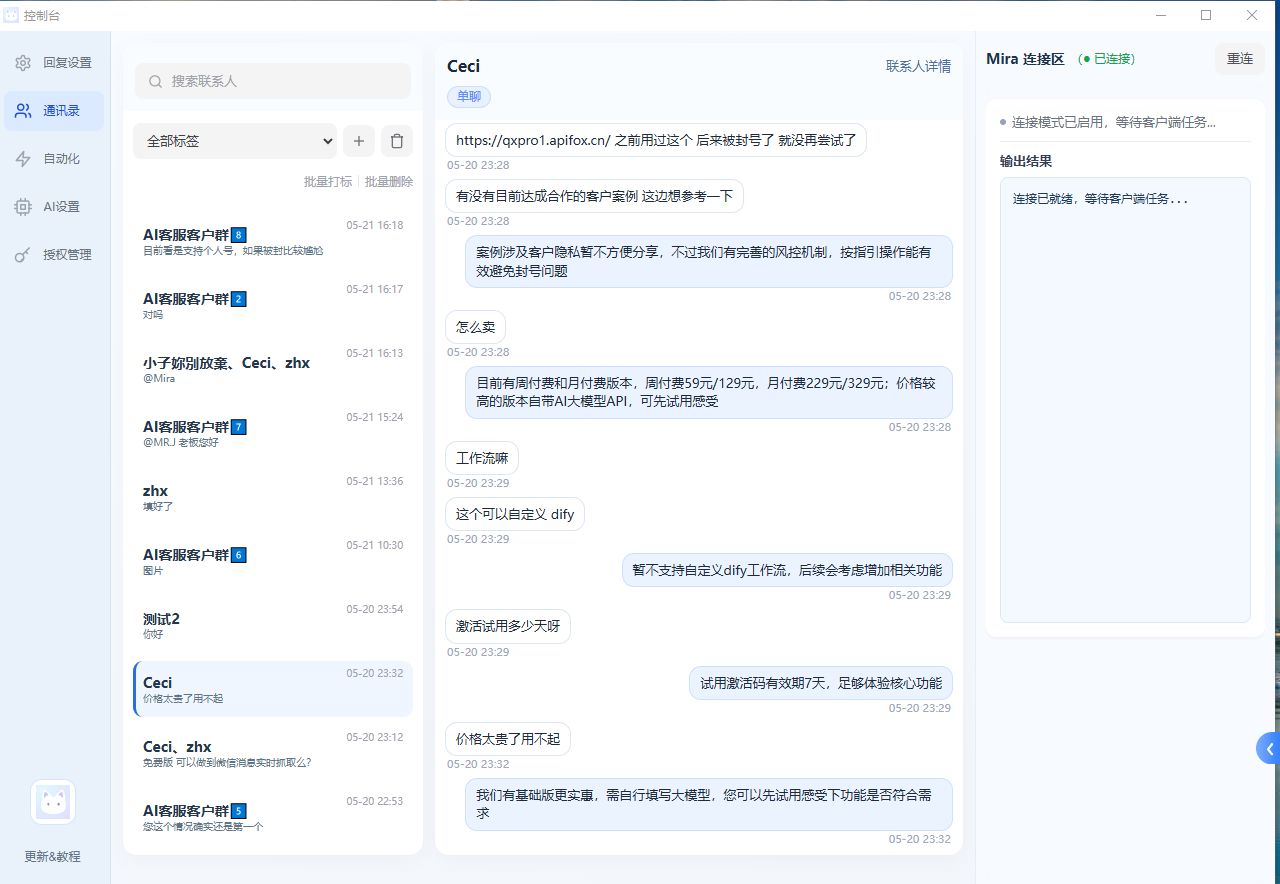
Task: Click the gear icon beside 回复设置
Action: [x=23, y=63]
